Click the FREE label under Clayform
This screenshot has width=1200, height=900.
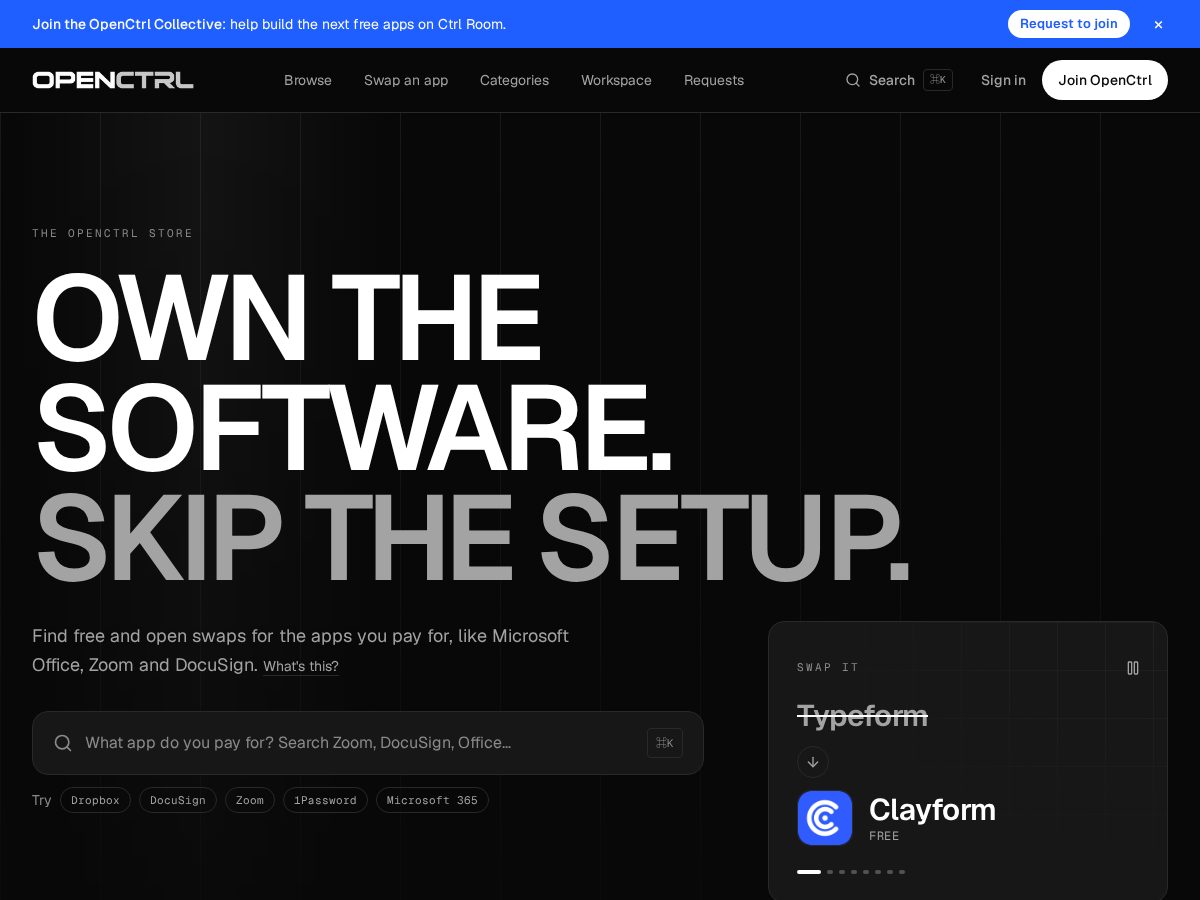(884, 836)
